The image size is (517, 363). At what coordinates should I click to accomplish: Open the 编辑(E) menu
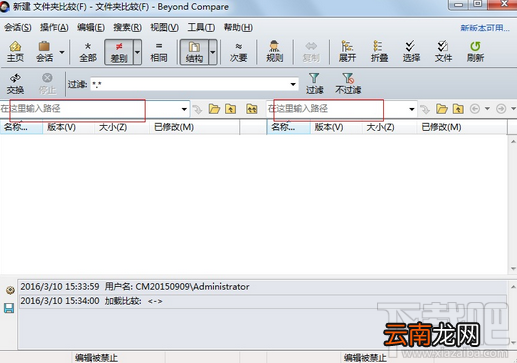(x=91, y=27)
